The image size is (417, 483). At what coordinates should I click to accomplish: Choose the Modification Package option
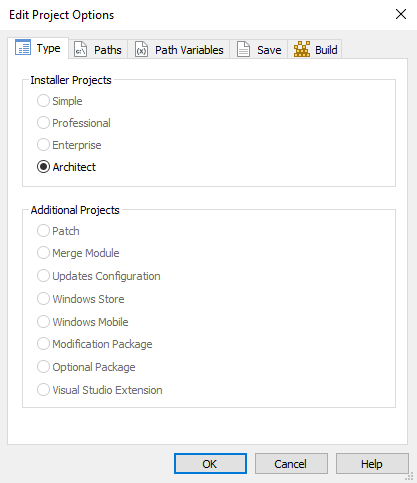95,344
